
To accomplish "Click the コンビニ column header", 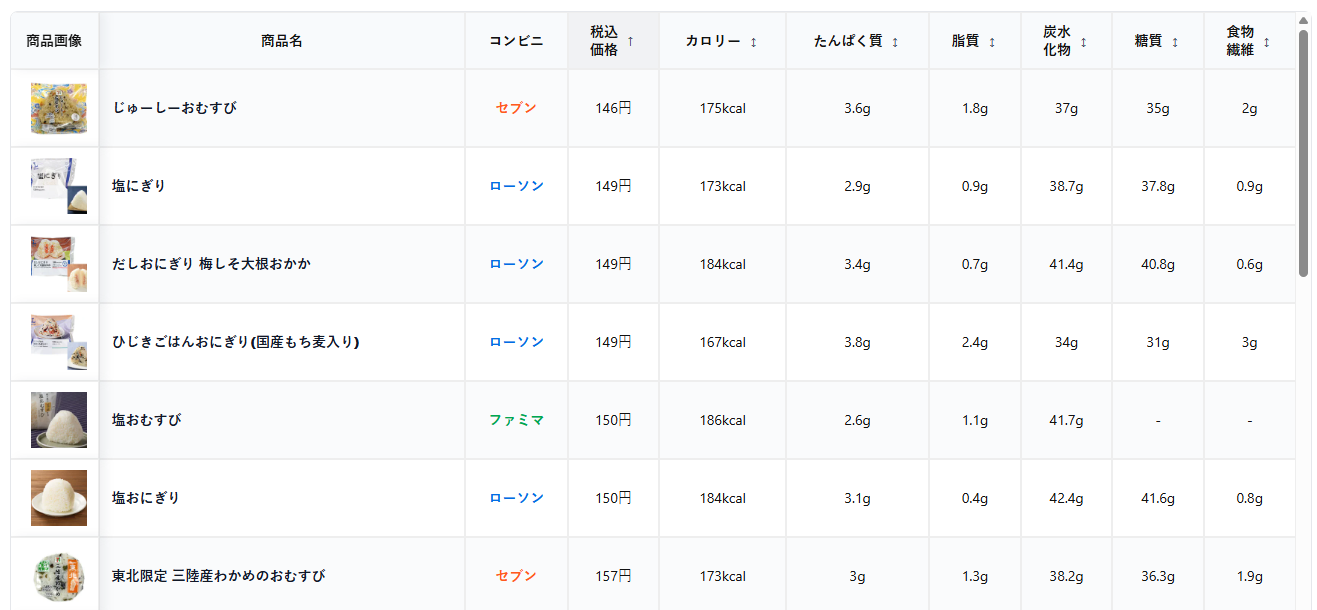I will tap(516, 41).
